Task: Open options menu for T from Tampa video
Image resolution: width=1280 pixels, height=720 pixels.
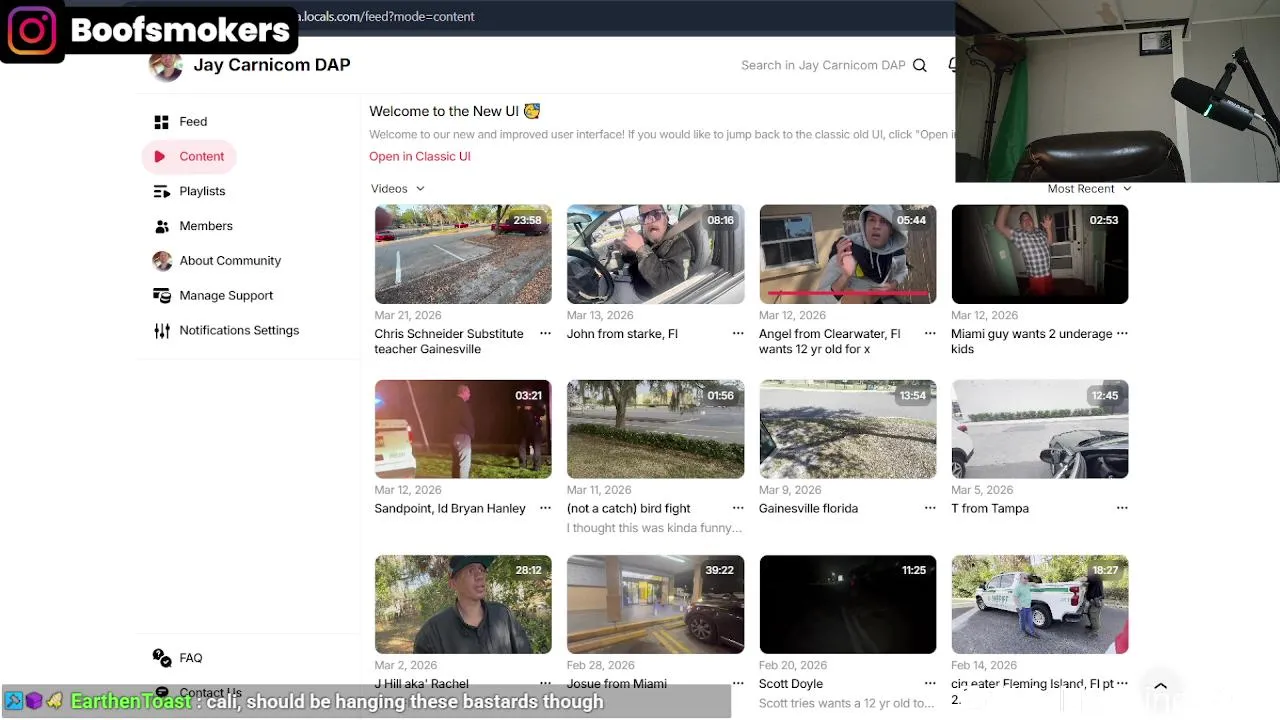Action: [1122, 508]
